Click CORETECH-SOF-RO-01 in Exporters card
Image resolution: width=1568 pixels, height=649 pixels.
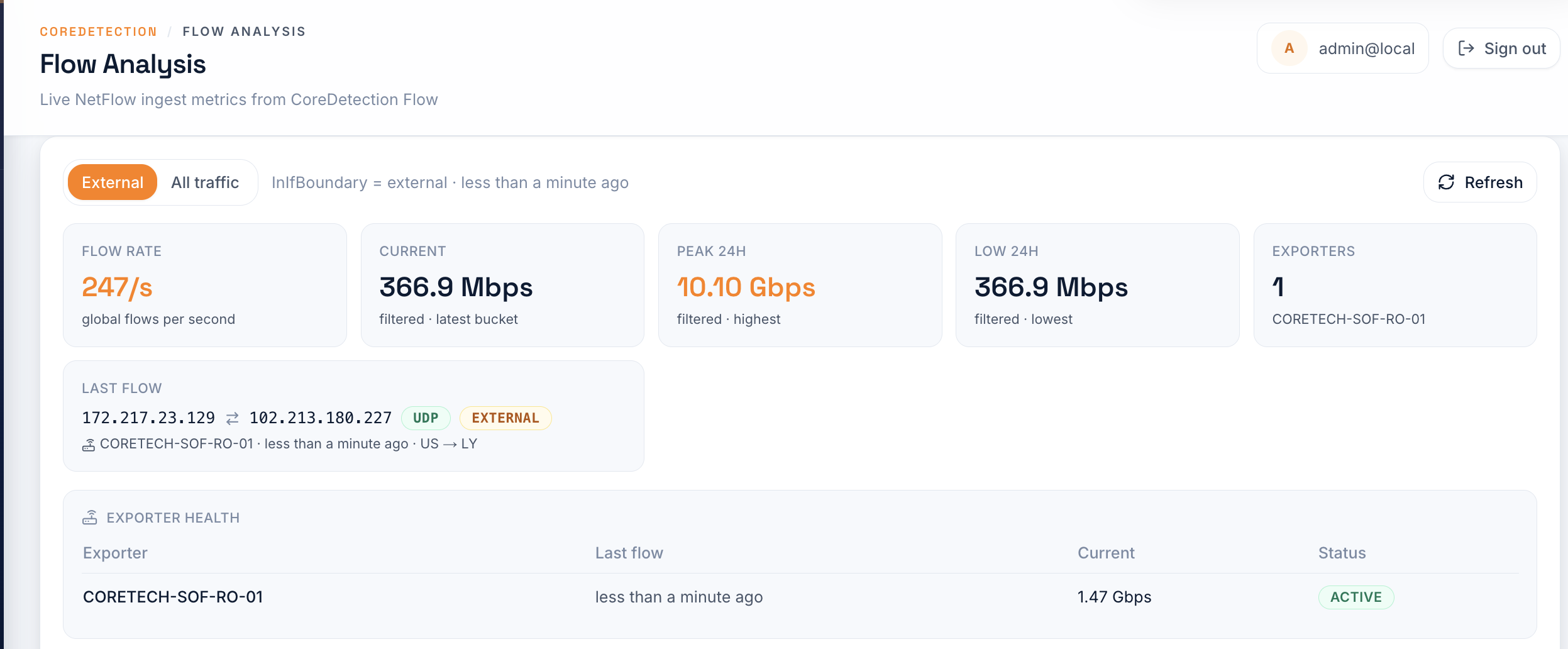(1349, 319)
